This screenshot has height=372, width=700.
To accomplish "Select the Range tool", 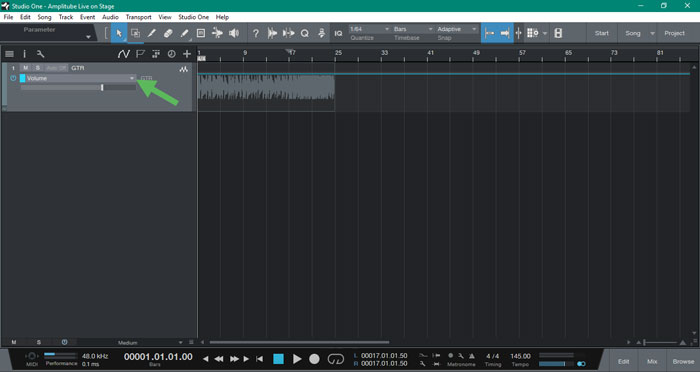I will (x=135, y=33).
